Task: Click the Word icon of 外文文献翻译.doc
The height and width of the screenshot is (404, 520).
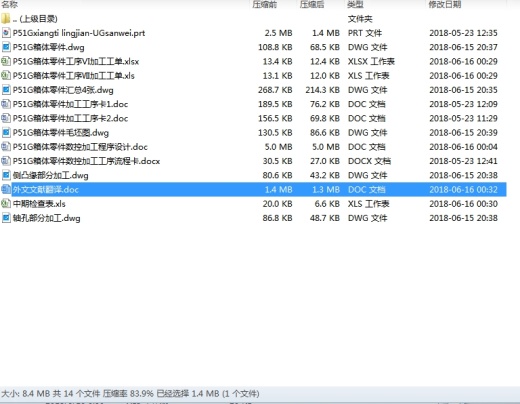Action: [x=6, y=190]
